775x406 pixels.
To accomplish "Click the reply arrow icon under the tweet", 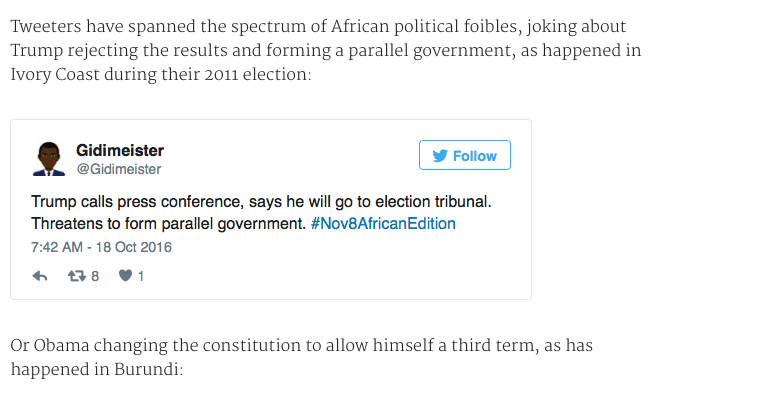I will 40,276.
